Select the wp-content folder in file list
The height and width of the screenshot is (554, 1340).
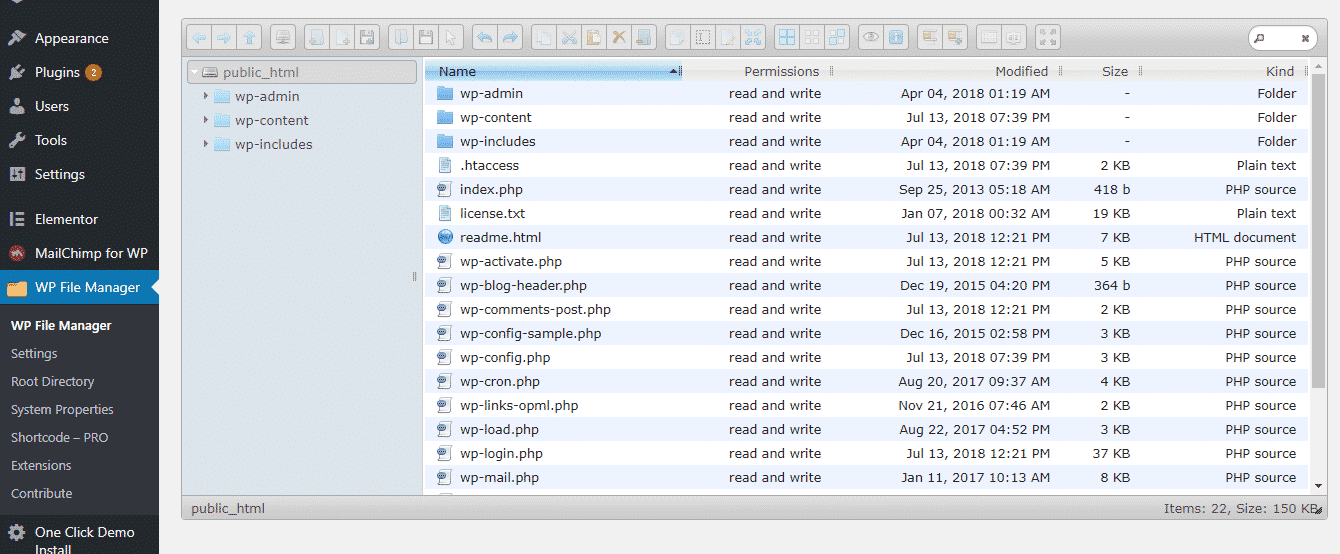pos(867,117)
